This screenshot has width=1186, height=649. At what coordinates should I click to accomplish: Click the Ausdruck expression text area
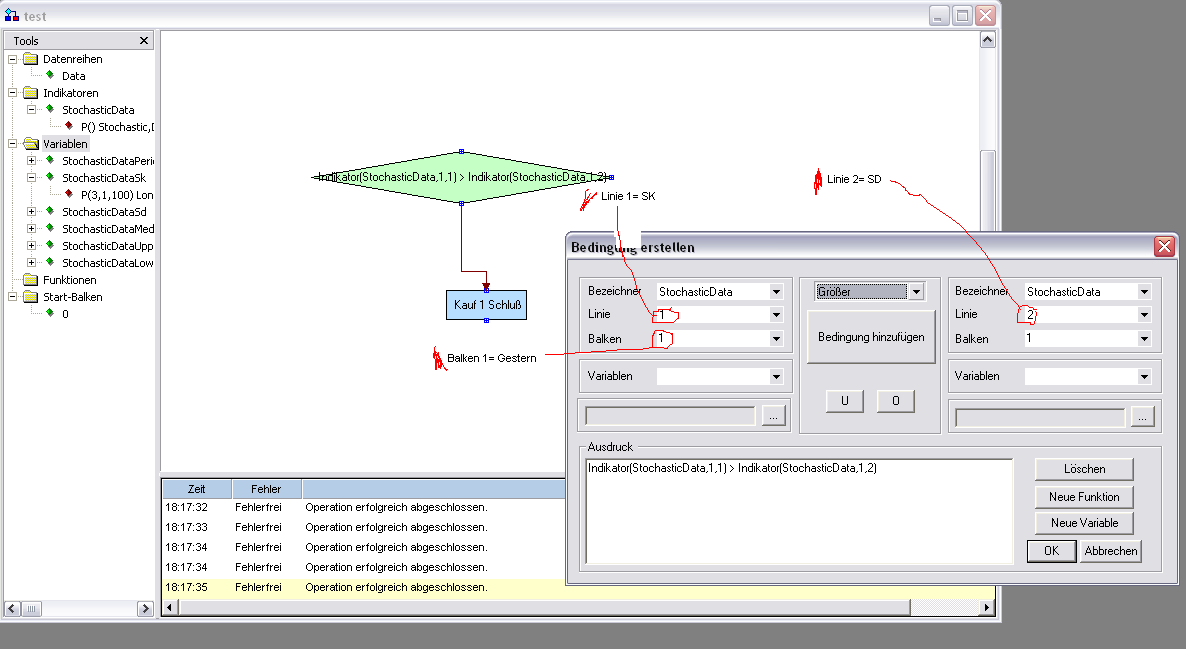(x=799, y=511)
